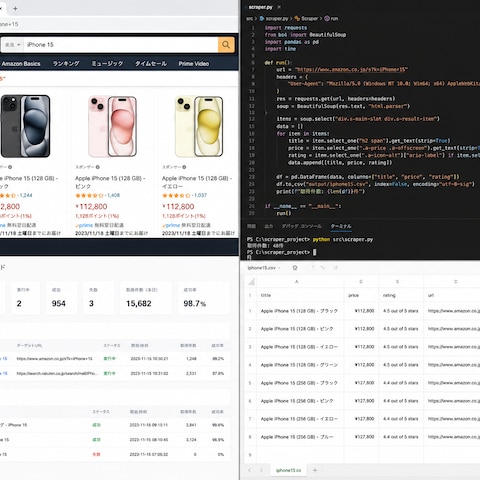Select the iphone15 sheet tab at bottom

(288, 470)
